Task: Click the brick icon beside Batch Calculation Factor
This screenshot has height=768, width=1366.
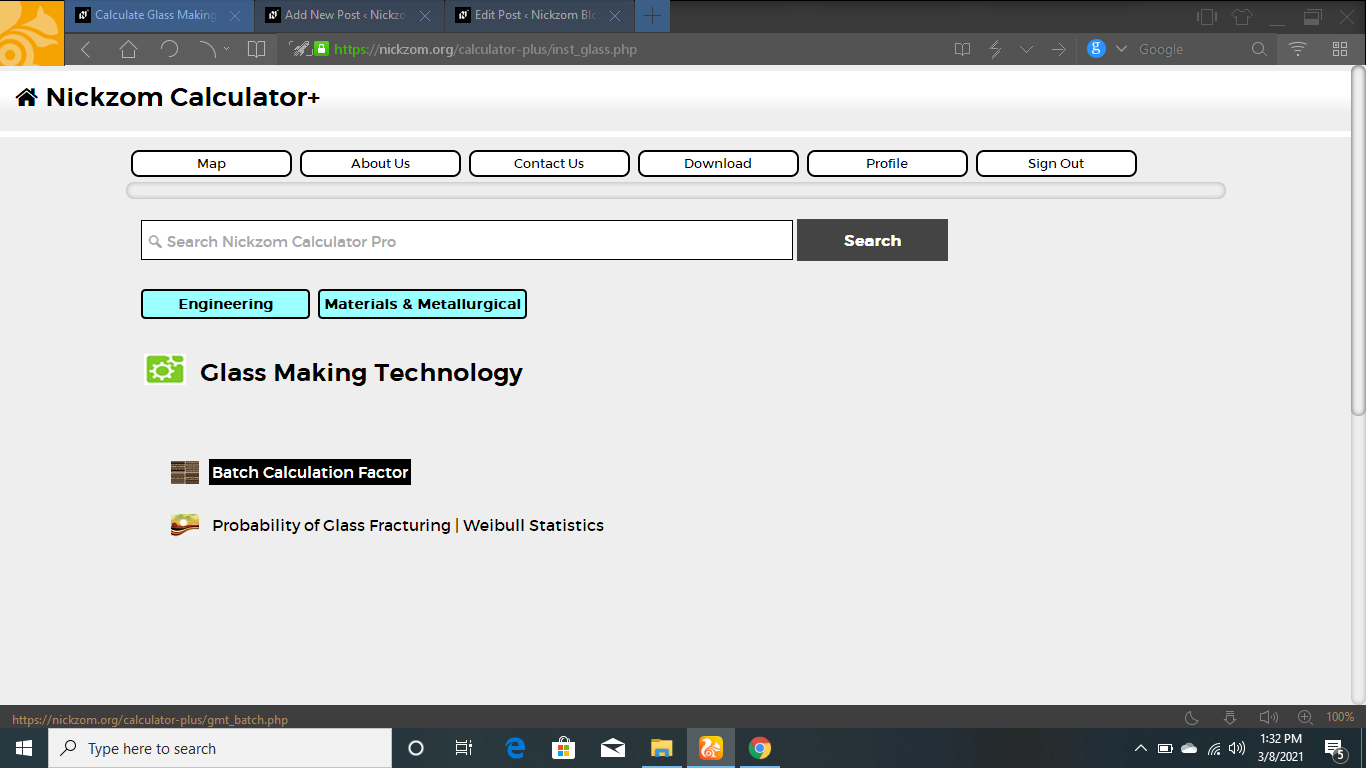Action: tap(185, 472)
